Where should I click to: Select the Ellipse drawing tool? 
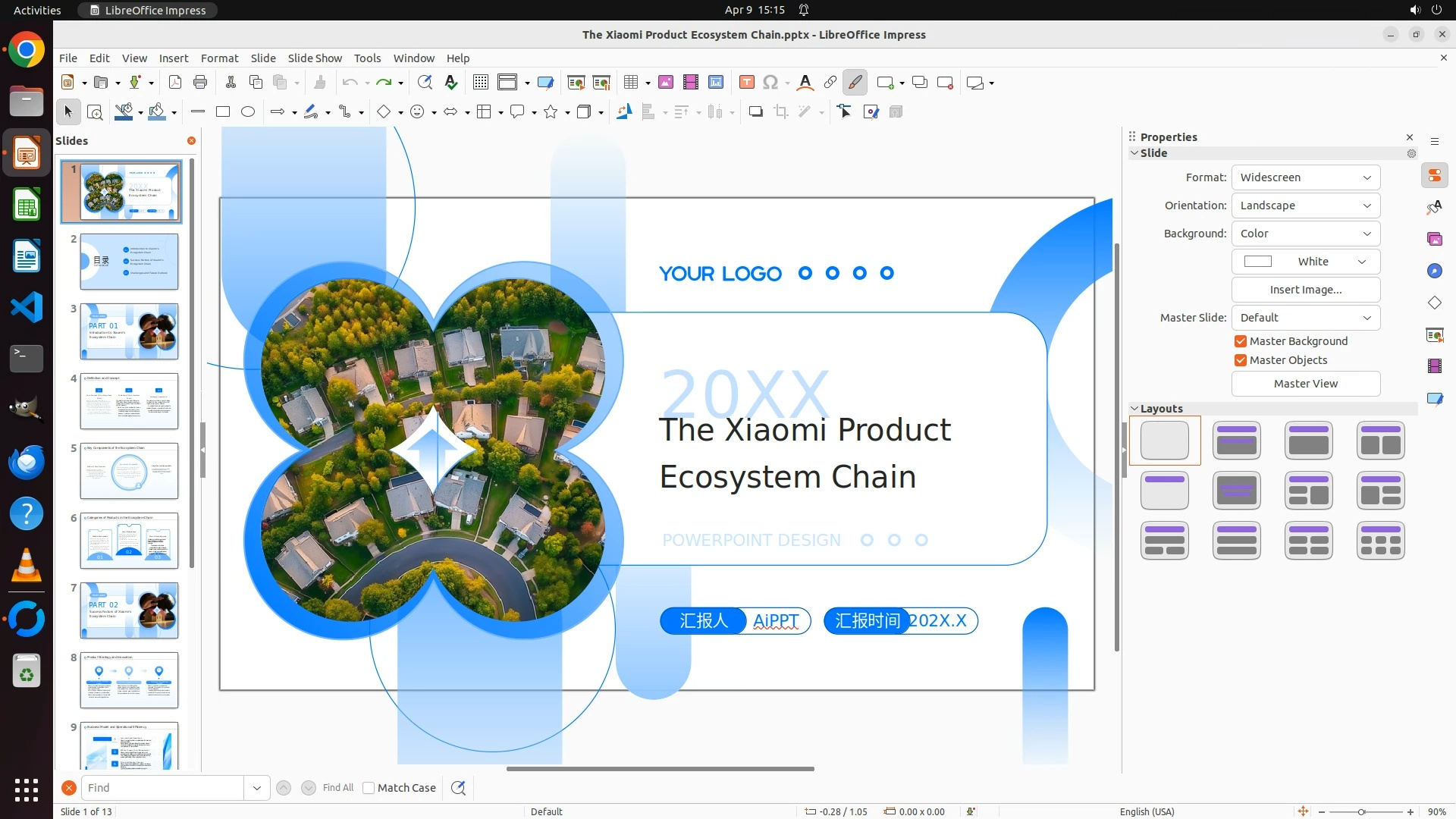[x=248, y=112]
